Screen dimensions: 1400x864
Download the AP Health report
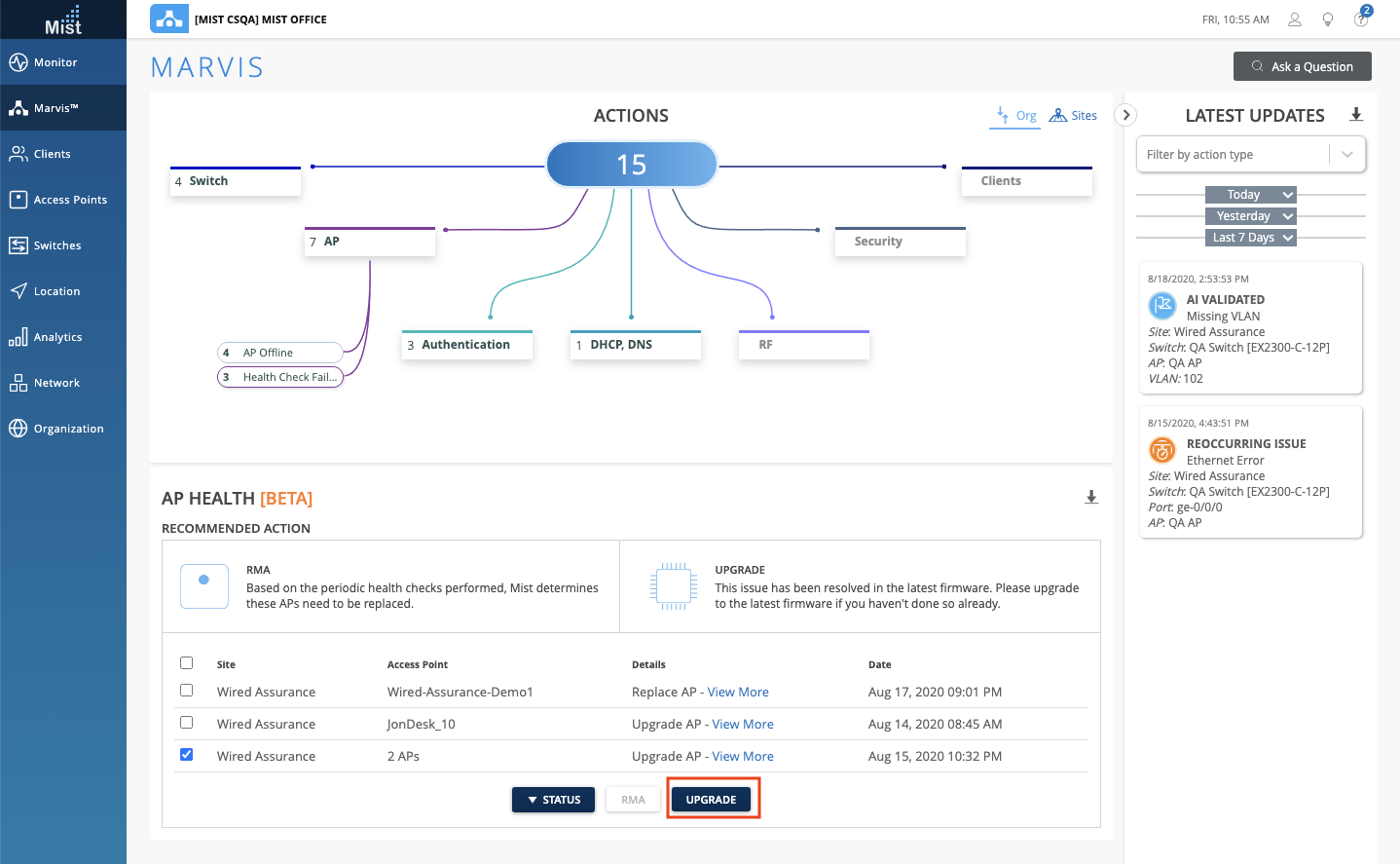(x=1091, y=498)
